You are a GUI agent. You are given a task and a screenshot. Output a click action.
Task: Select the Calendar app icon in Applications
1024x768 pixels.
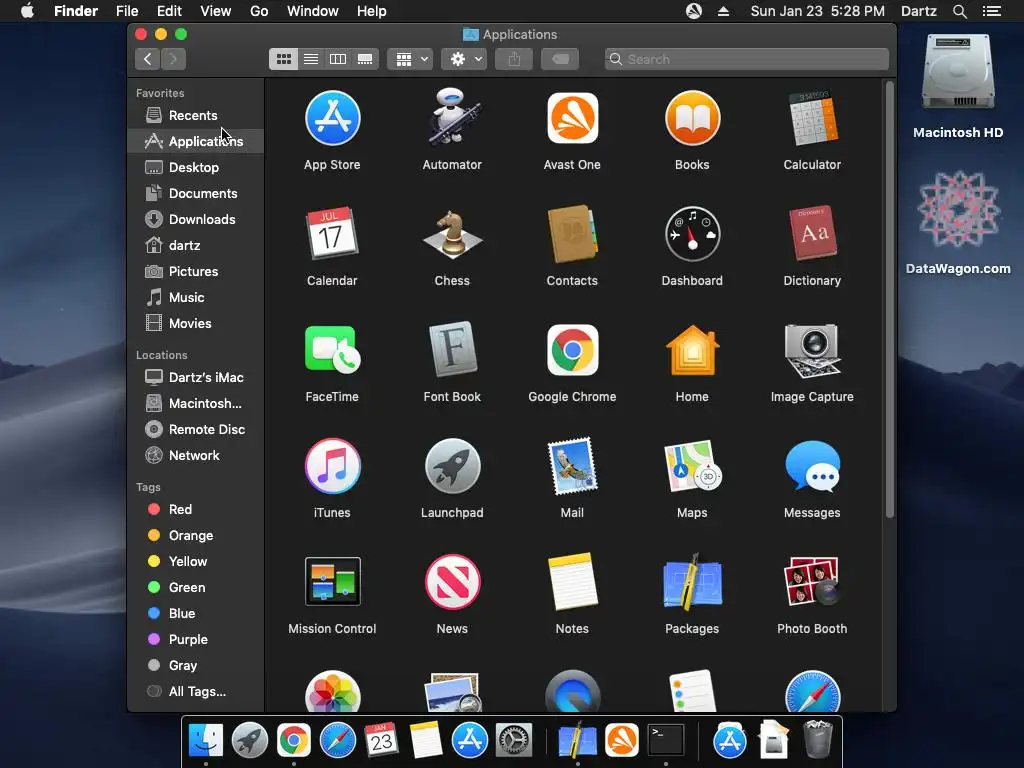pyautogui.click(x=332, y=234)
